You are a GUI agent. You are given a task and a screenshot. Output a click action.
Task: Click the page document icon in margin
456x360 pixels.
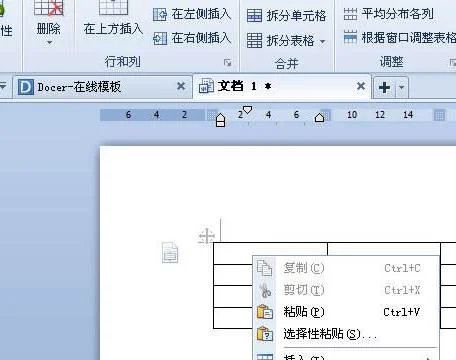coord(170,253)
